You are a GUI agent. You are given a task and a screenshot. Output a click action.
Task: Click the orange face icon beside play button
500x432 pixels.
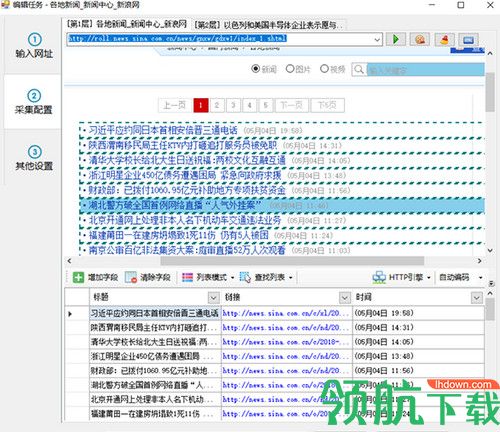[420, 40]
